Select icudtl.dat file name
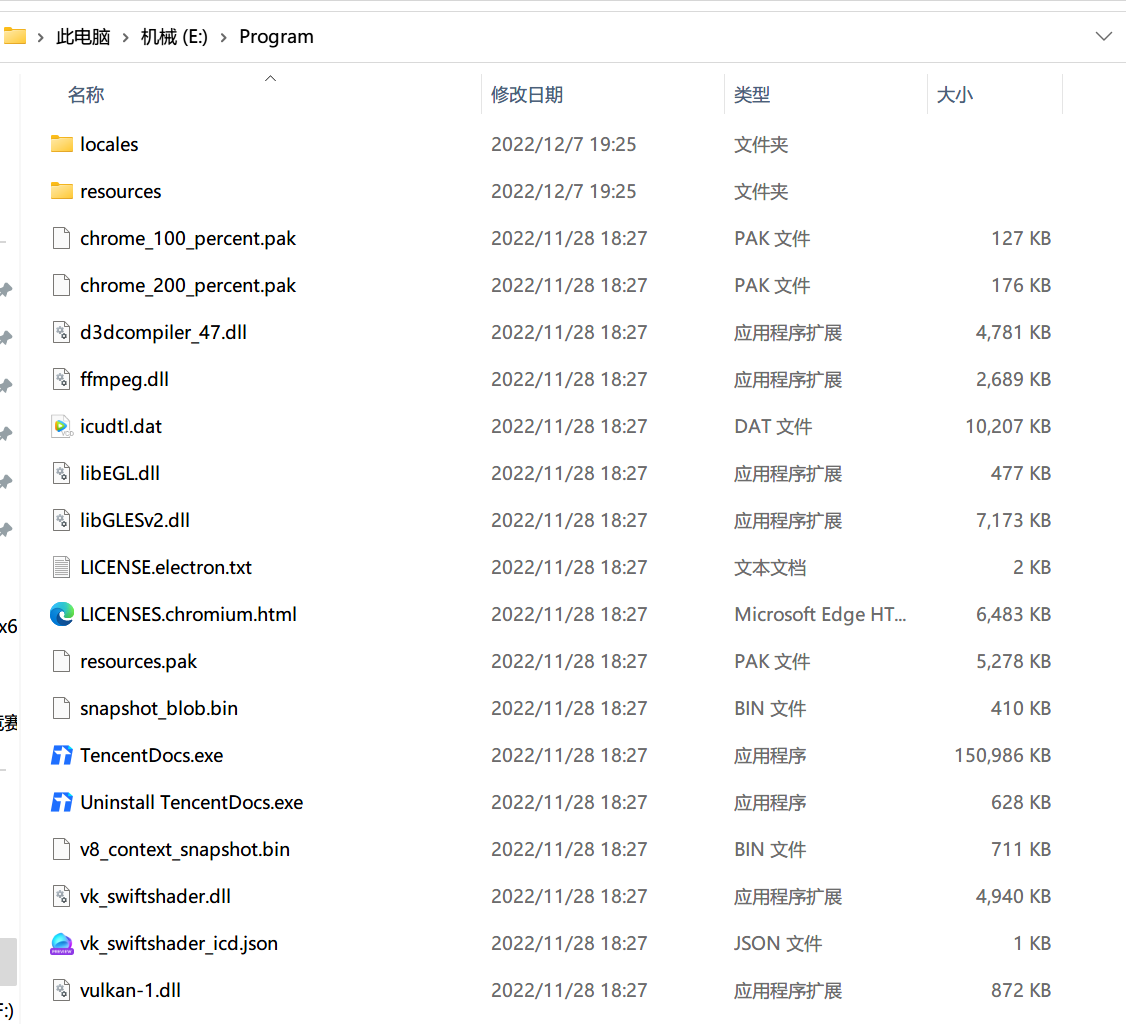The width and height of the screenshot is (1126, 1024). (x=121, y=427)
